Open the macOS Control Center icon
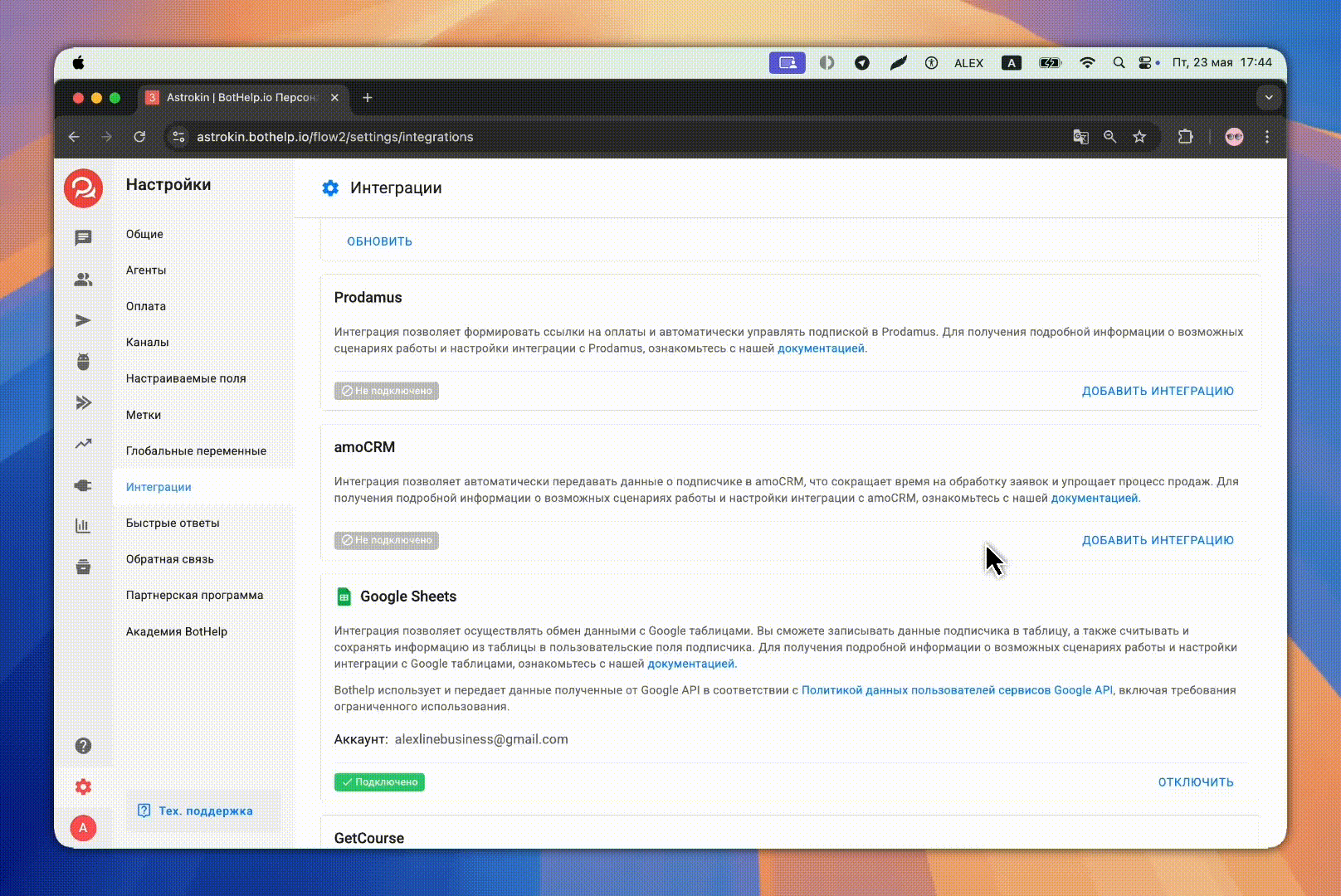This screenshot has width=1341, height=896. 1145,63
